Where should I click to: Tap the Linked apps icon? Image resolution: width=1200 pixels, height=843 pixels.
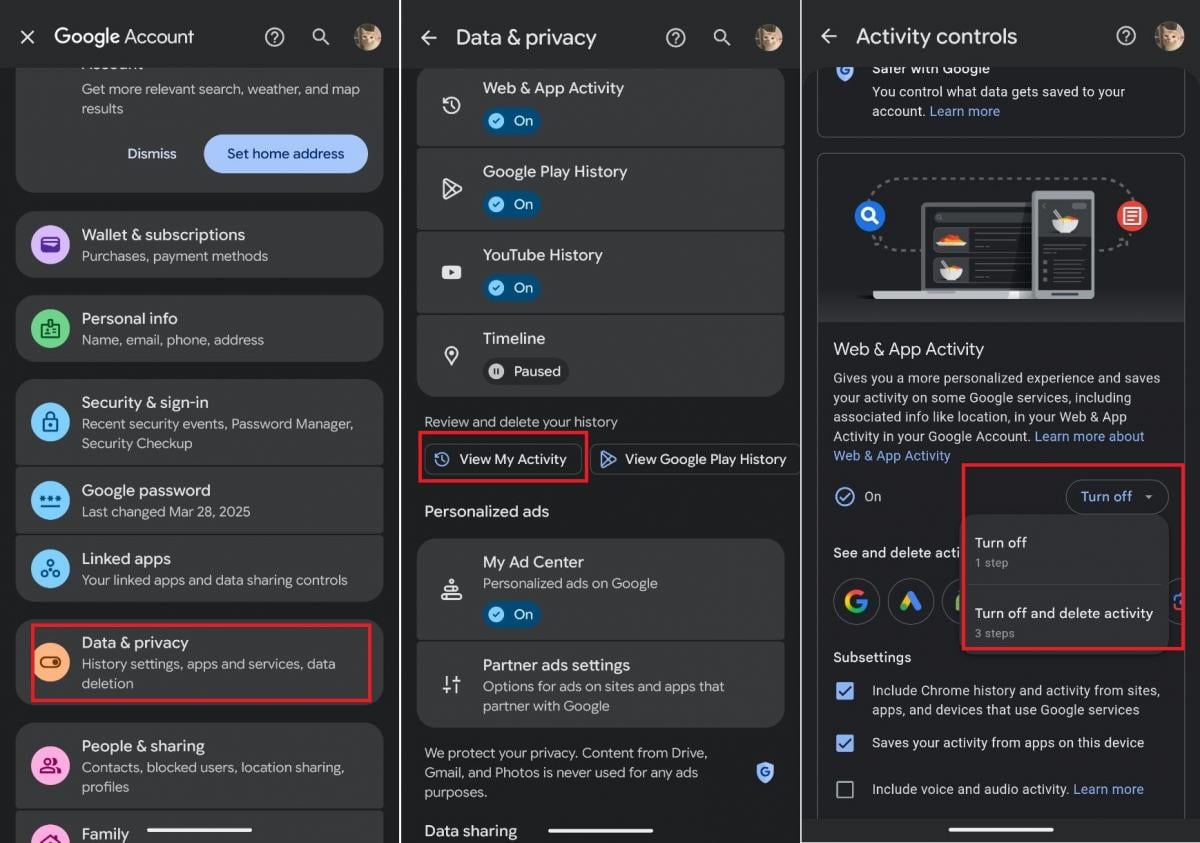point(50,568)
